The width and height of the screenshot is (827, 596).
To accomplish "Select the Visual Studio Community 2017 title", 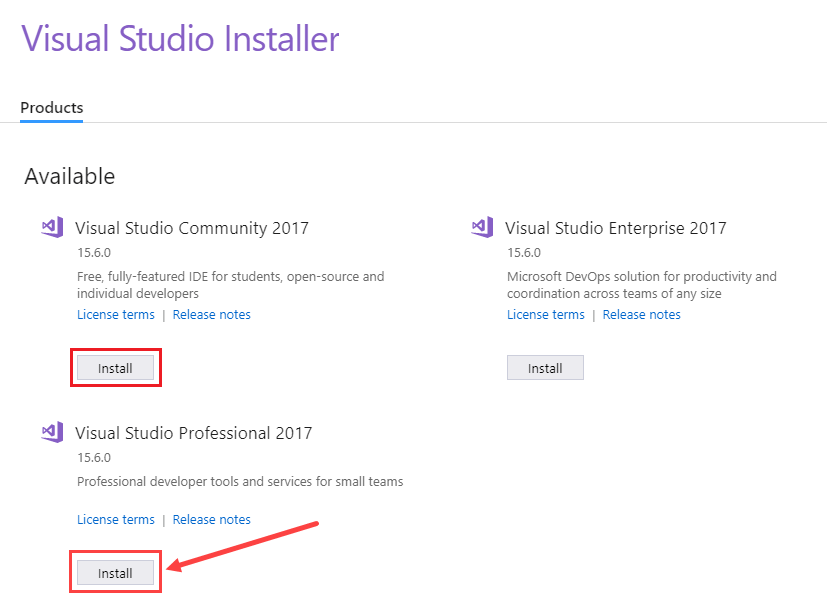I will [x=192, y=228].
